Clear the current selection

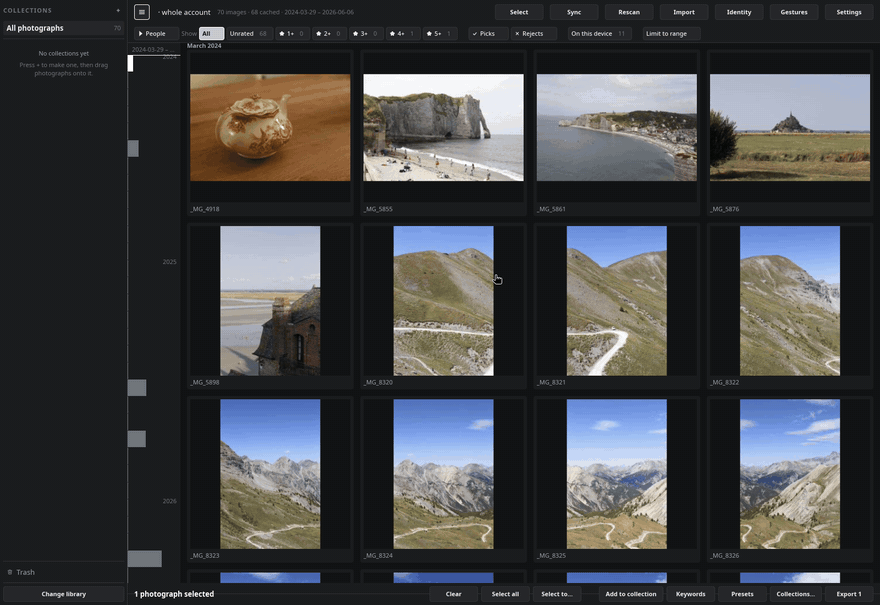pyautogui.click(x=453, y=594)
